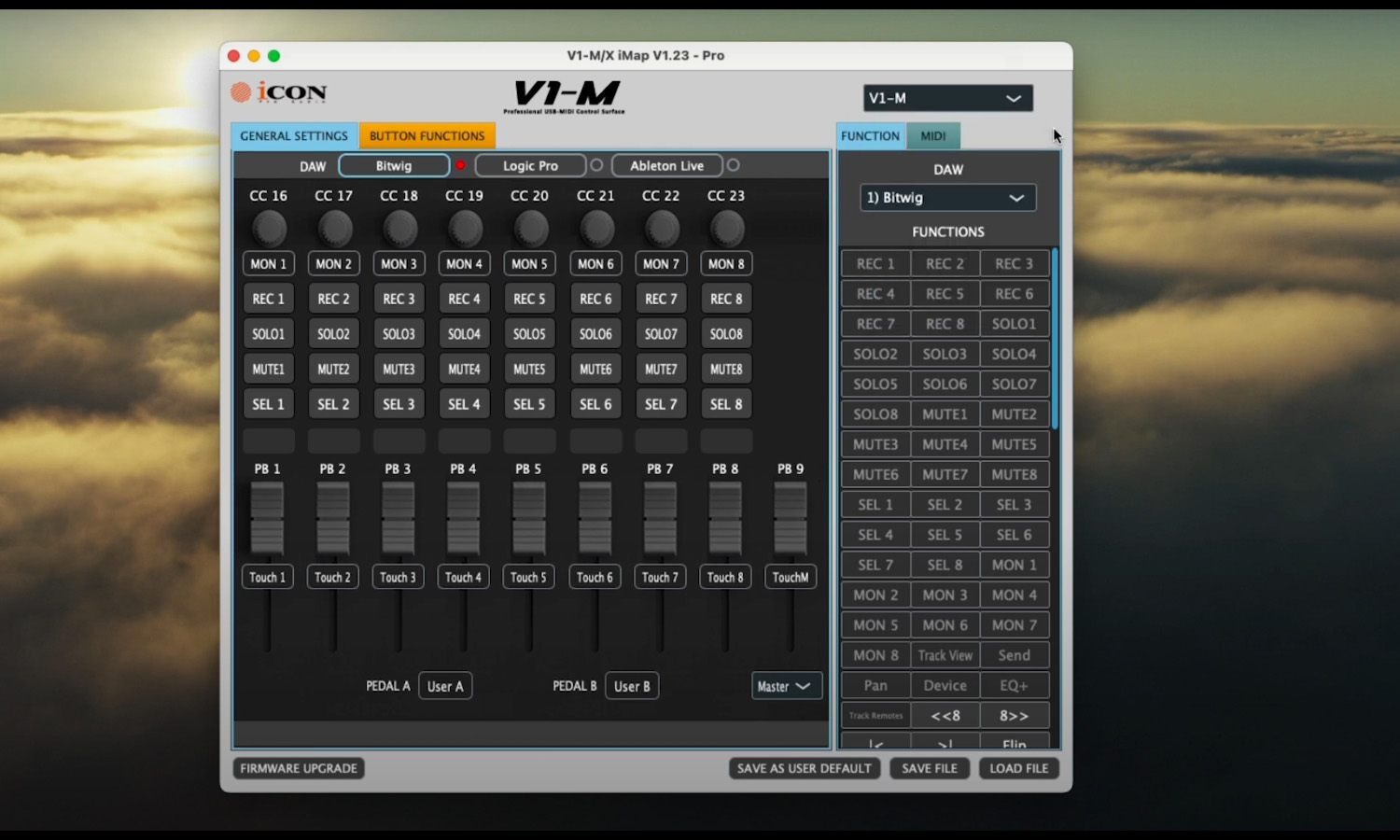Open the V1-M device dropdown
This screenshot has height=840, width=1400.
pos(947,98)
